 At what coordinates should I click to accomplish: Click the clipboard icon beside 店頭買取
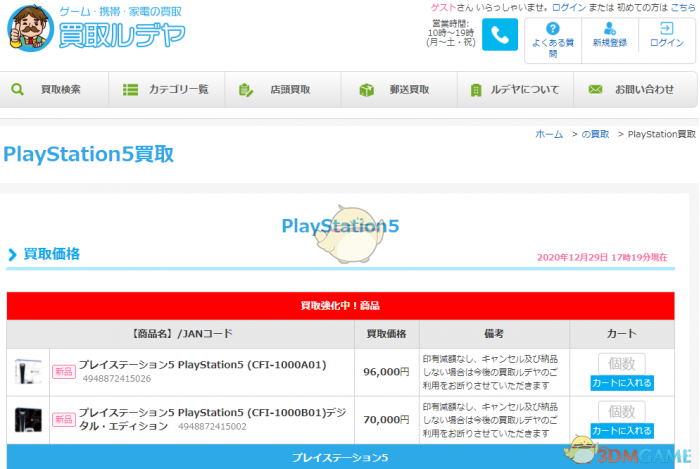point(246,90)
